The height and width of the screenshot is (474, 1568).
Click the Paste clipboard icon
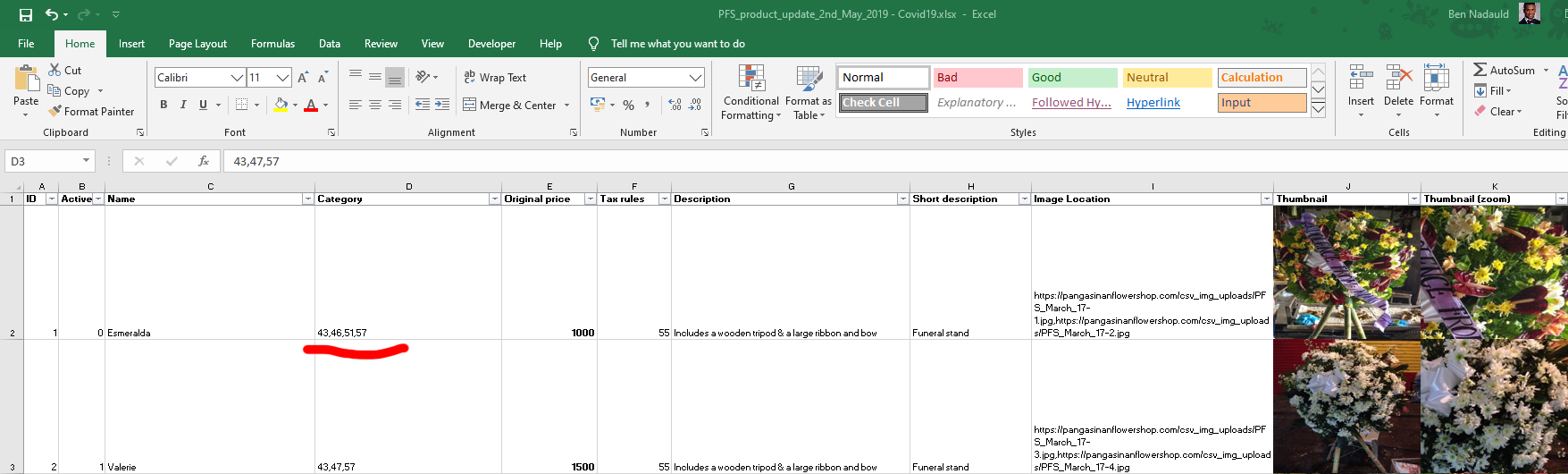27,80
